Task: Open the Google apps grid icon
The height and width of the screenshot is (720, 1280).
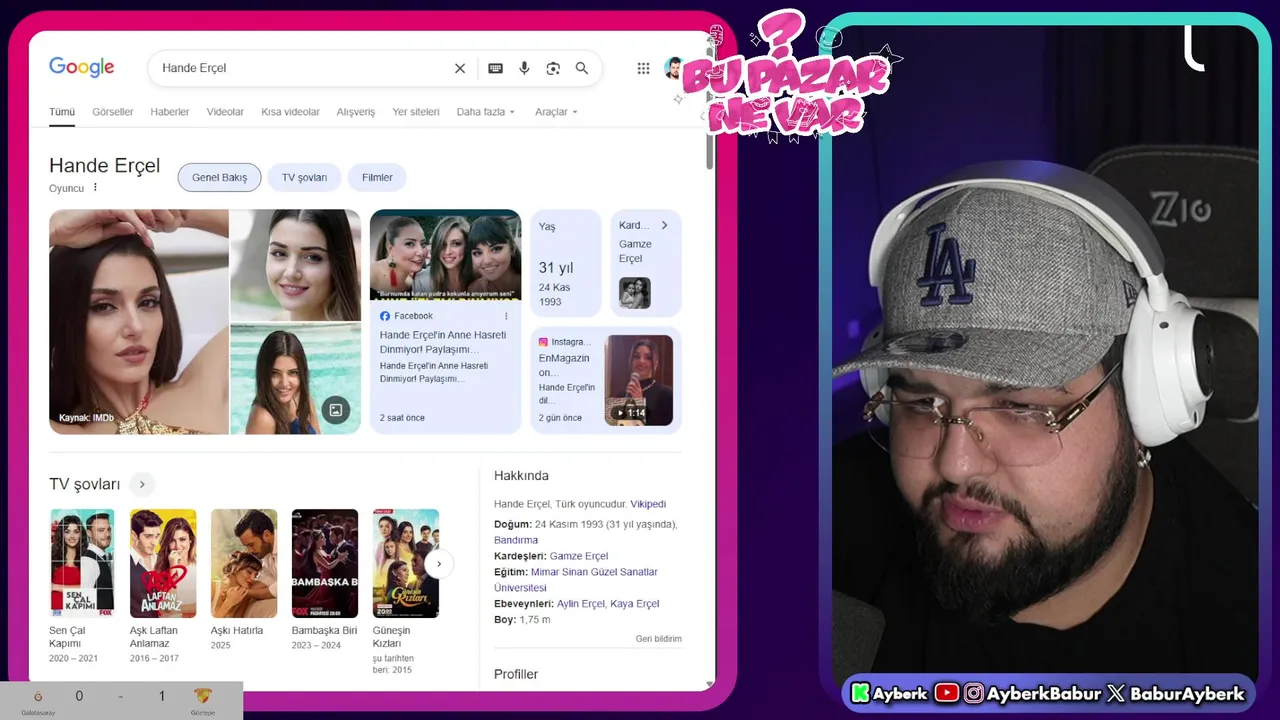Action: (x=643, y=68)
